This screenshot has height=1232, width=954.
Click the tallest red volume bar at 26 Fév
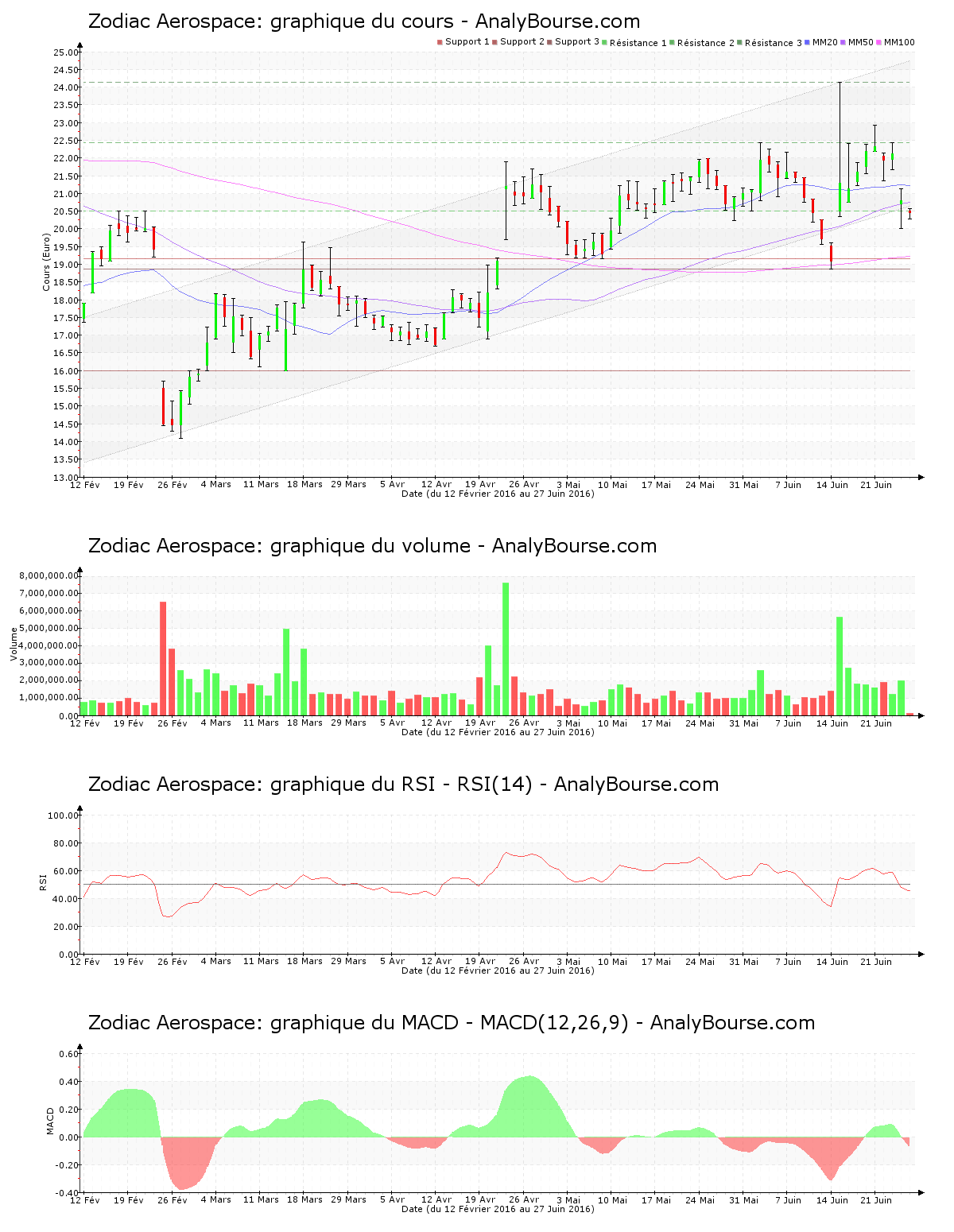pyautogui.click(x=163, y=658)
